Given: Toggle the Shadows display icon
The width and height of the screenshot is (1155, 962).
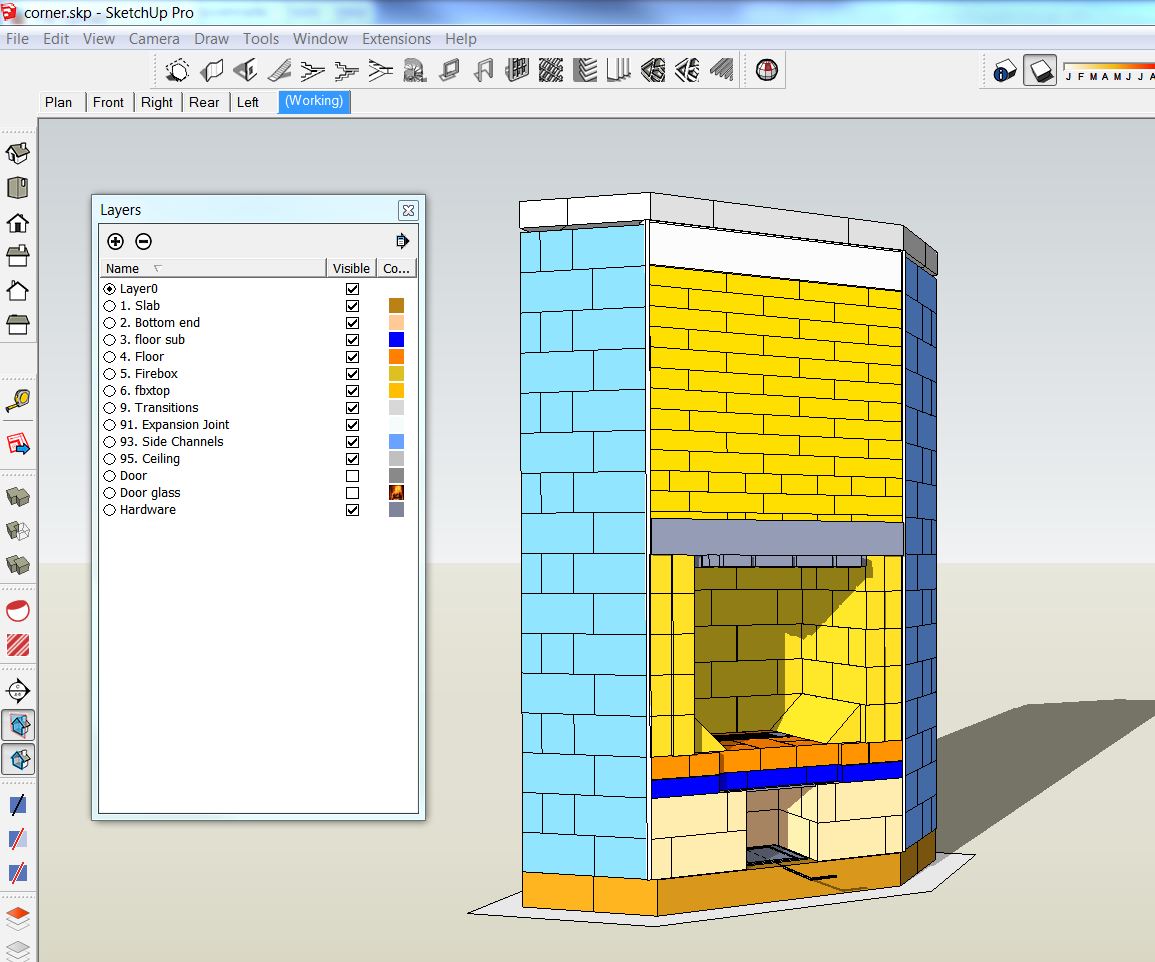Looking at the screenshot, I should (1040, 71).
